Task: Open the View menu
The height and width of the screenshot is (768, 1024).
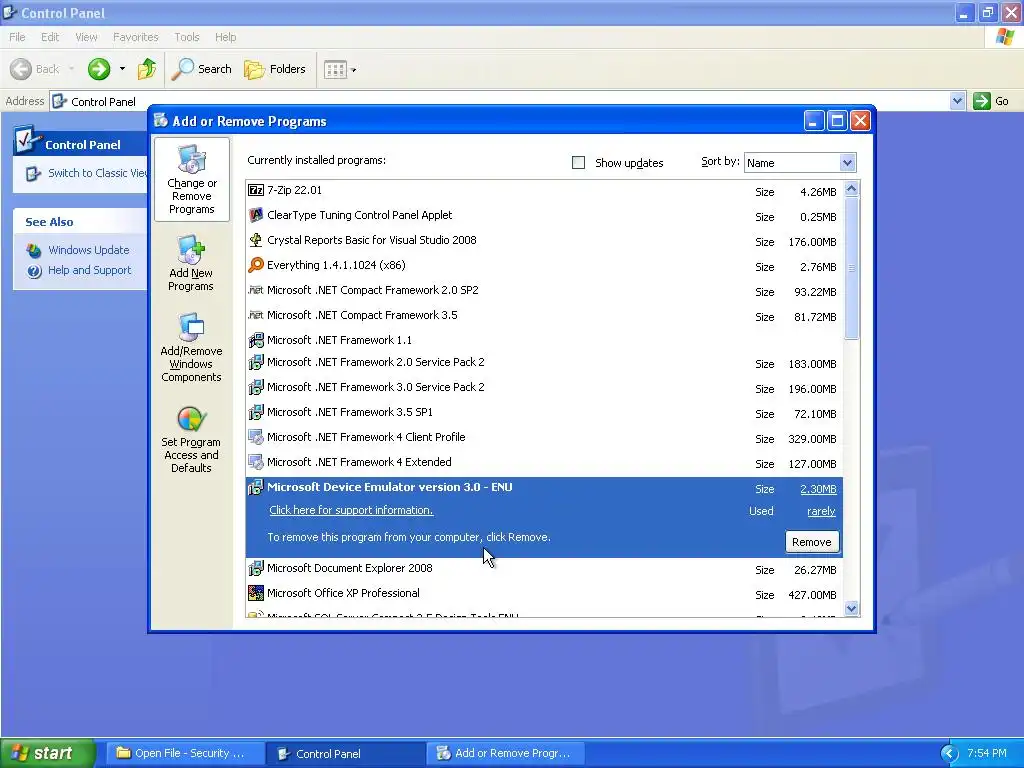Action: pos(86,37)
